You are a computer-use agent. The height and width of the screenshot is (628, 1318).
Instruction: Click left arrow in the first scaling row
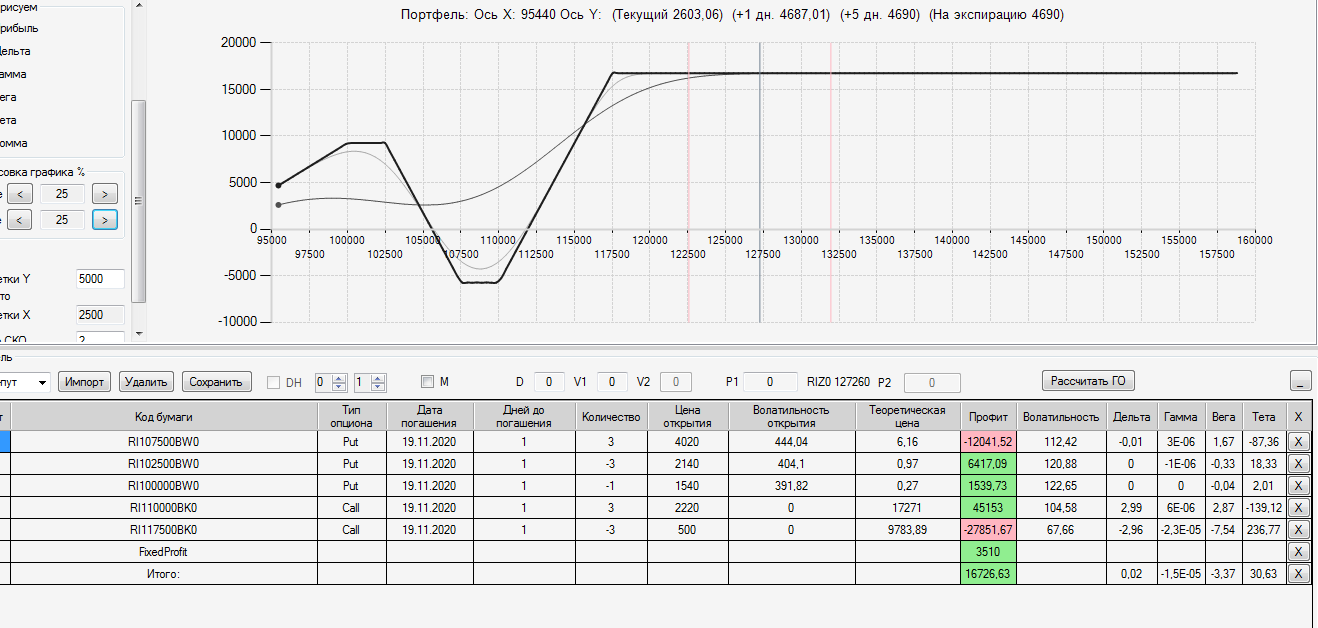[20, 193]
